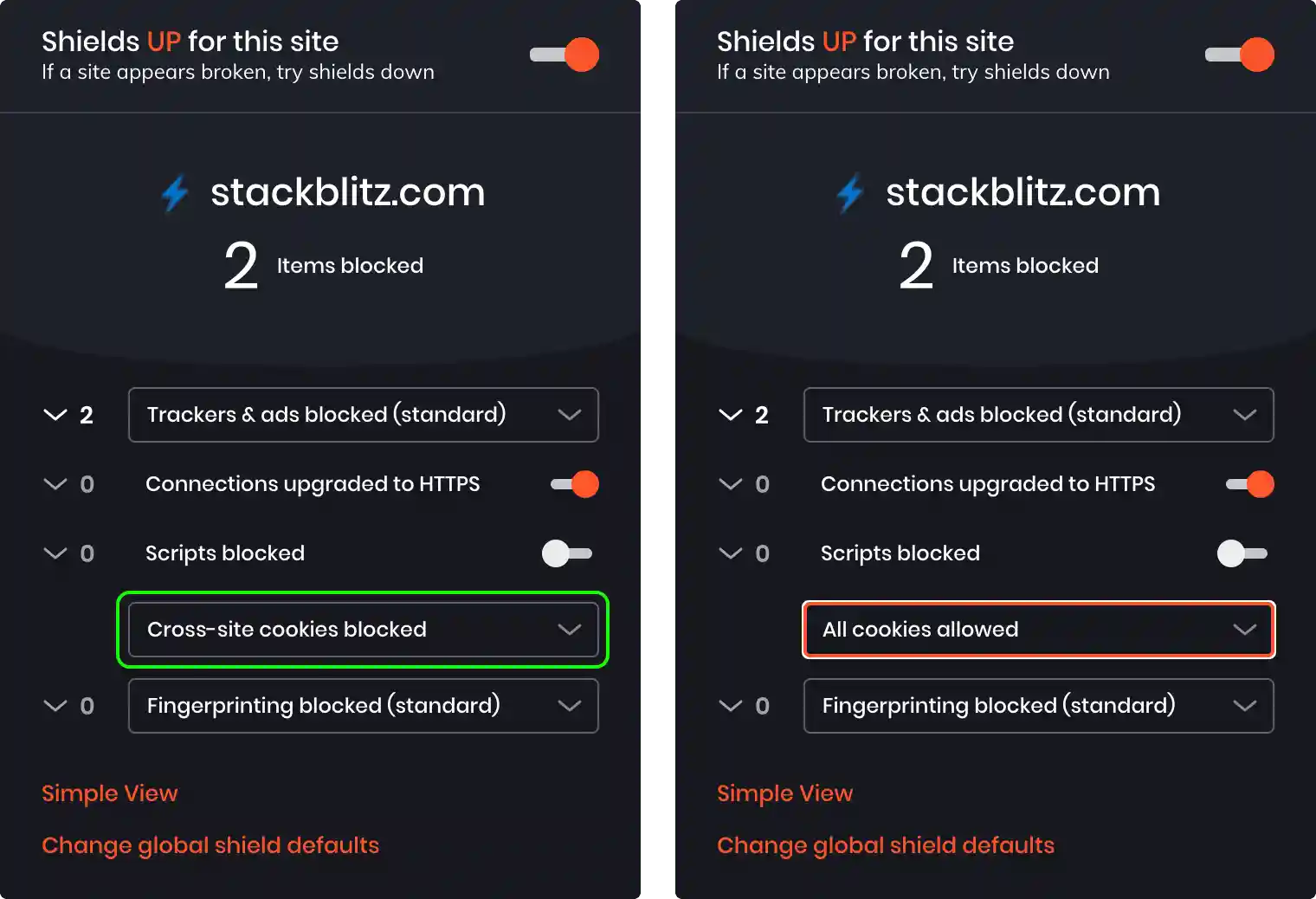Click the chevron beside the right panel's trackers count
This screenshot has width=1316, height=899.
point(730,415)
